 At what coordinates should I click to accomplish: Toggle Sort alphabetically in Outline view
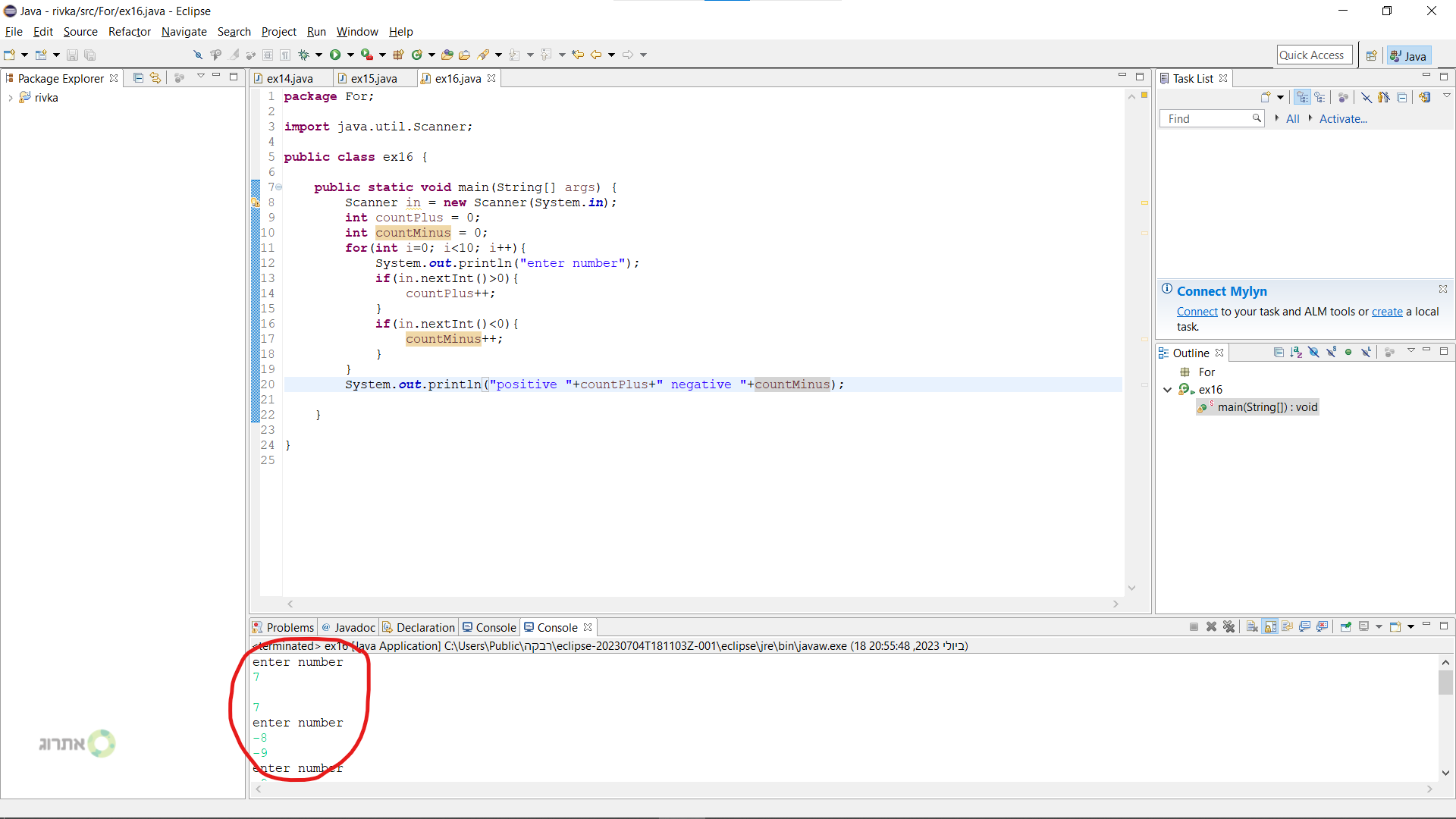[x=1296, y=353]
